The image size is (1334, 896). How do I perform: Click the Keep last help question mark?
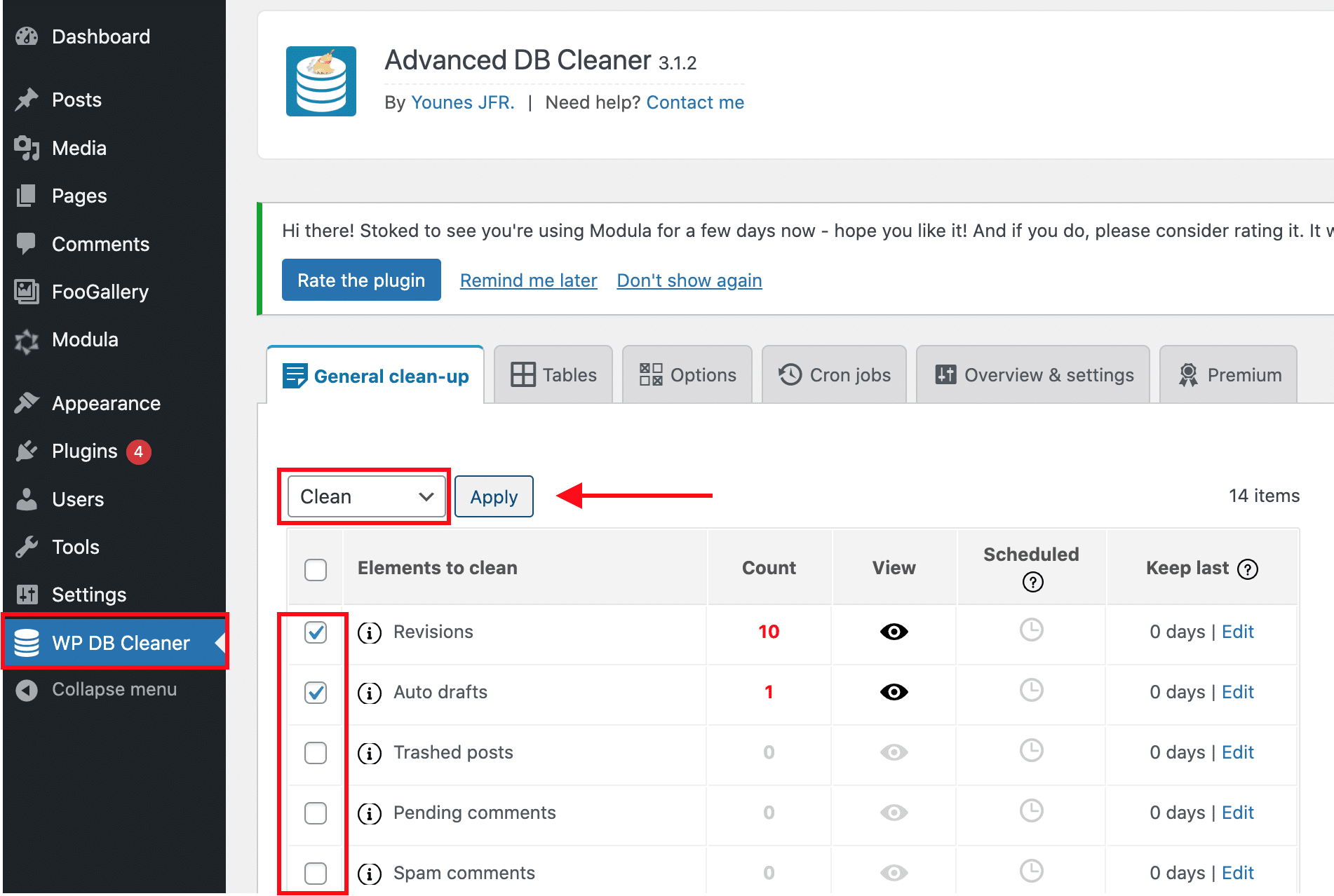[x=1248, y=569]
